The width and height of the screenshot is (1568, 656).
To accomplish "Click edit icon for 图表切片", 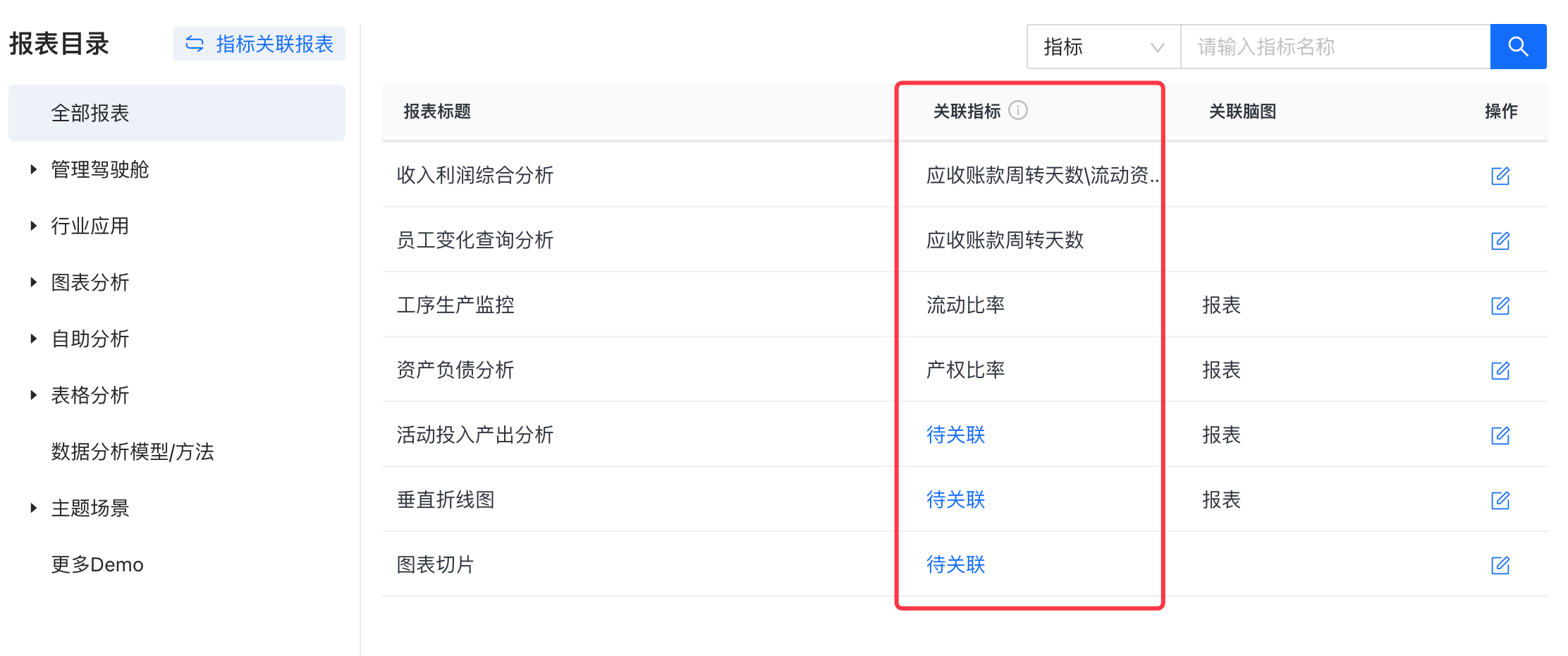I will tap(1500, 565).
